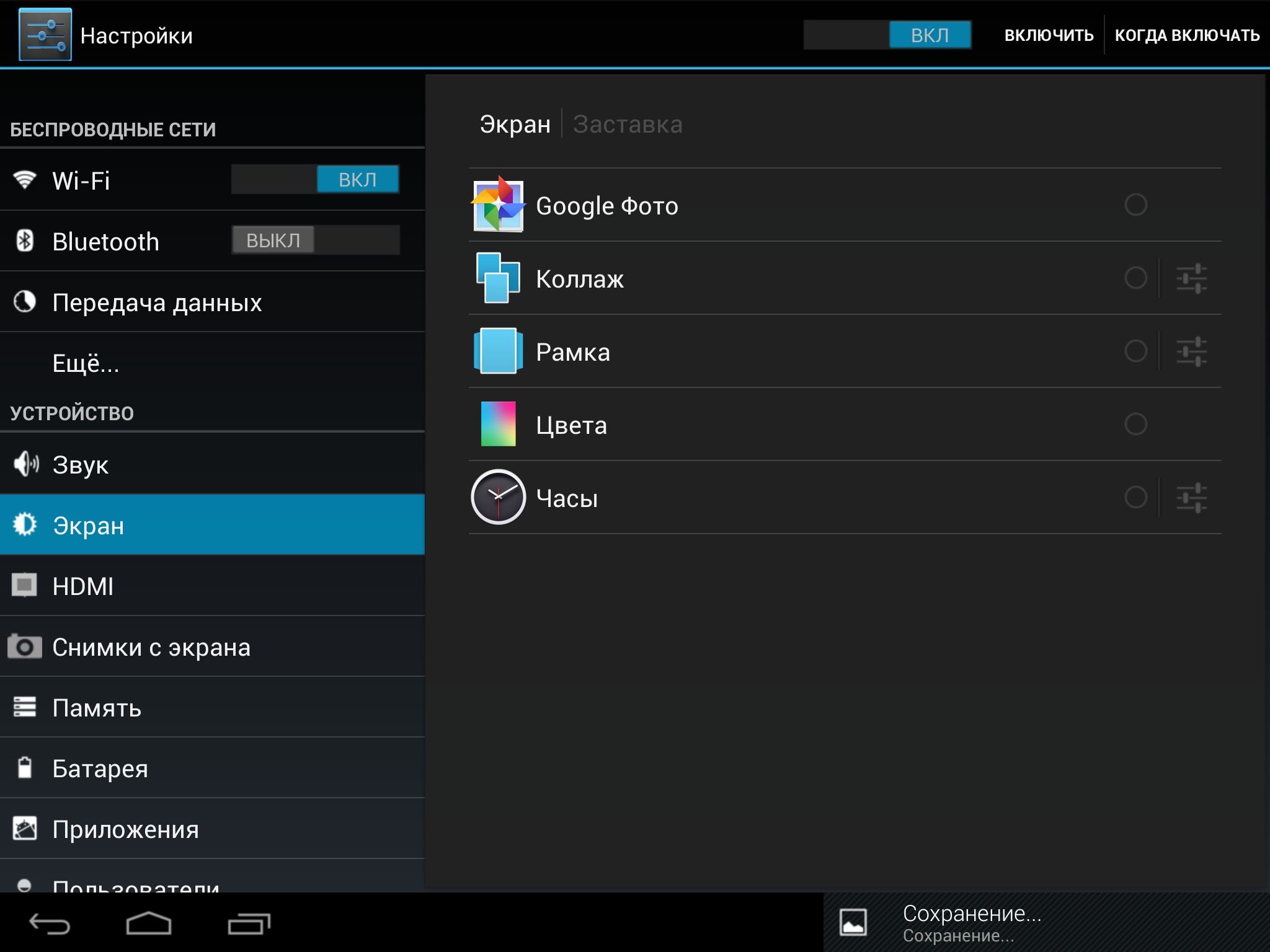Select the Цвета screensaver radio button

[x=1135, y=425]
